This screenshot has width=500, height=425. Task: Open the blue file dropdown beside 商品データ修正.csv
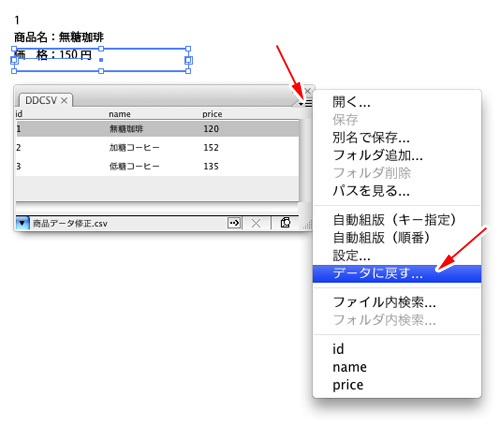(22, 223)
